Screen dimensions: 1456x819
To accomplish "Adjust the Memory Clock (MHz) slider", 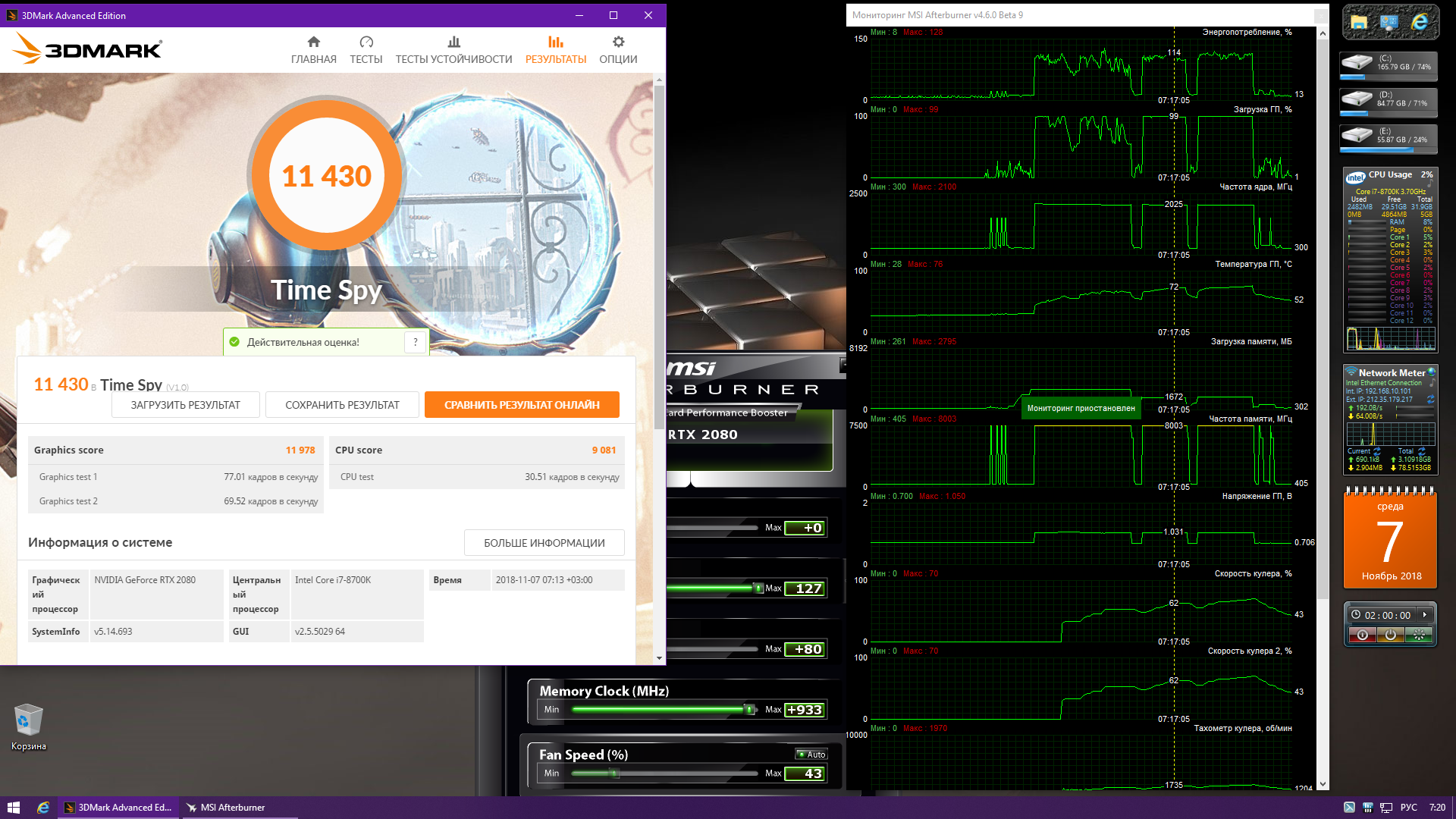I will (x=749, y=710).
